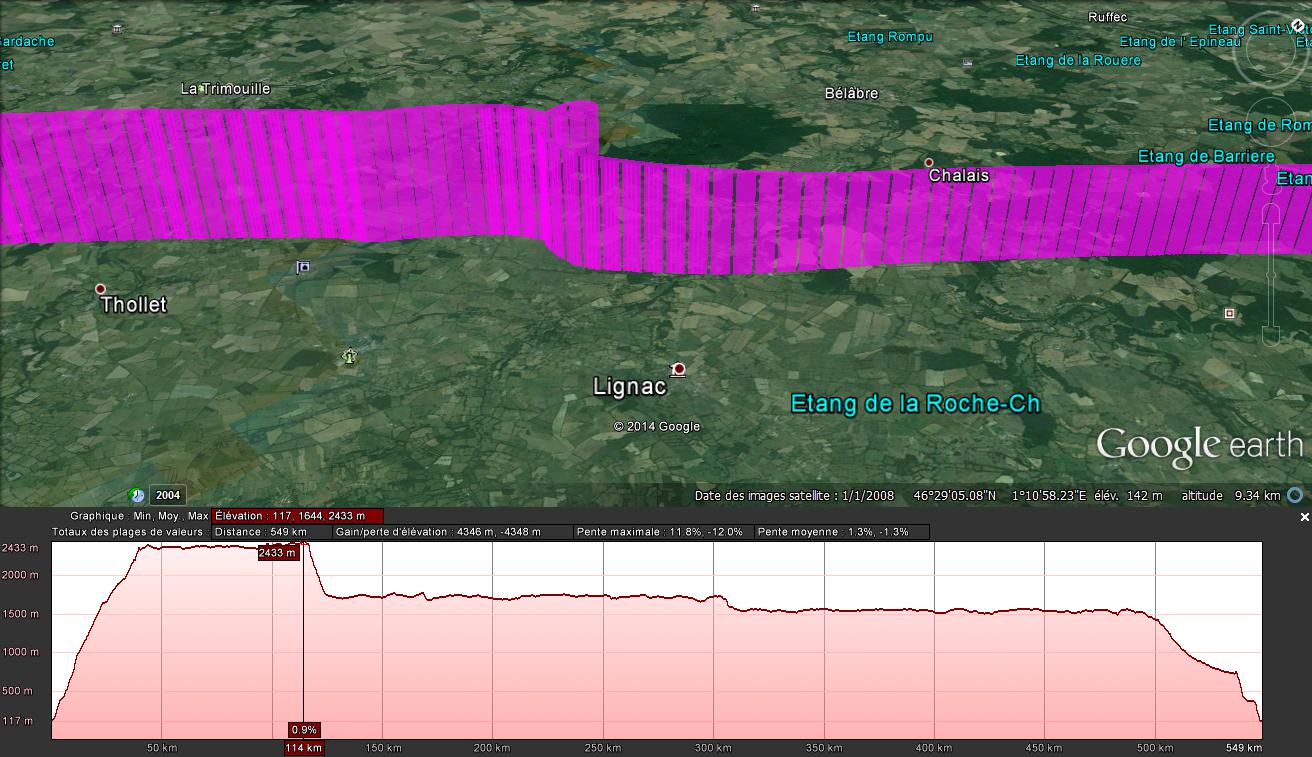Open the 2004 historical imagery date

point(167,495)
